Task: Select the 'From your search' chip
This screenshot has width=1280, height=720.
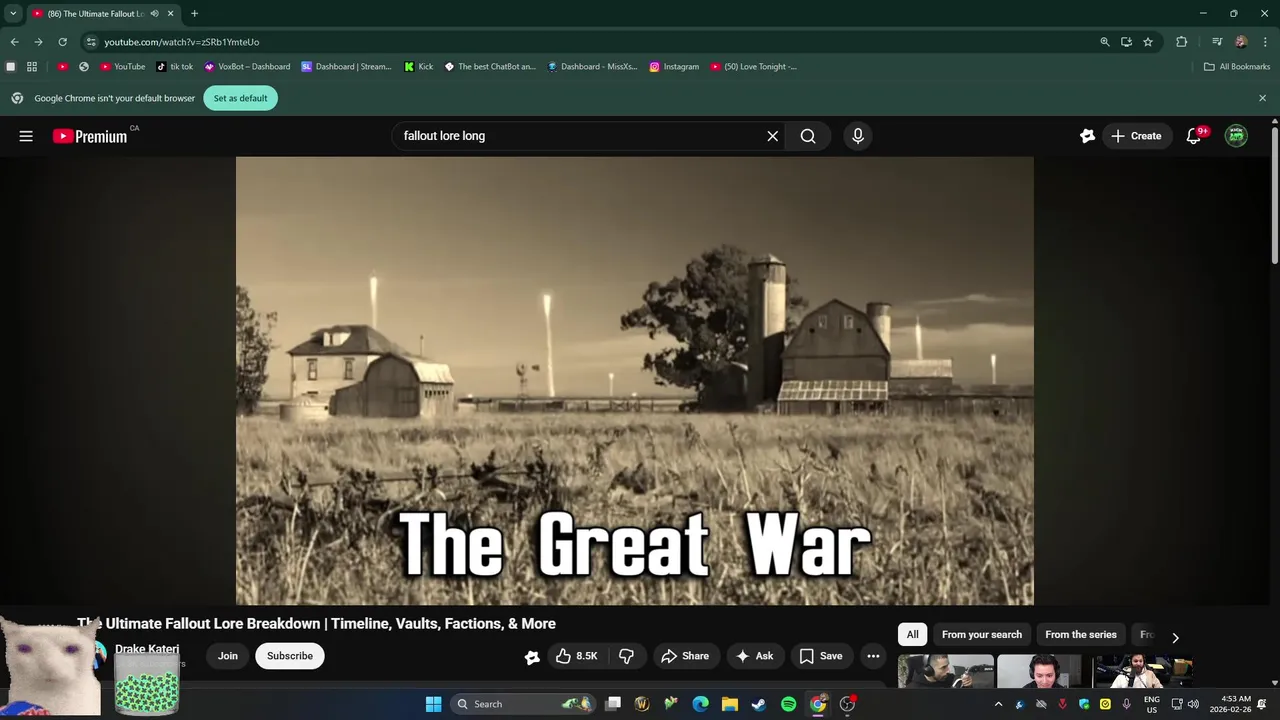Action: coord(982,635)
